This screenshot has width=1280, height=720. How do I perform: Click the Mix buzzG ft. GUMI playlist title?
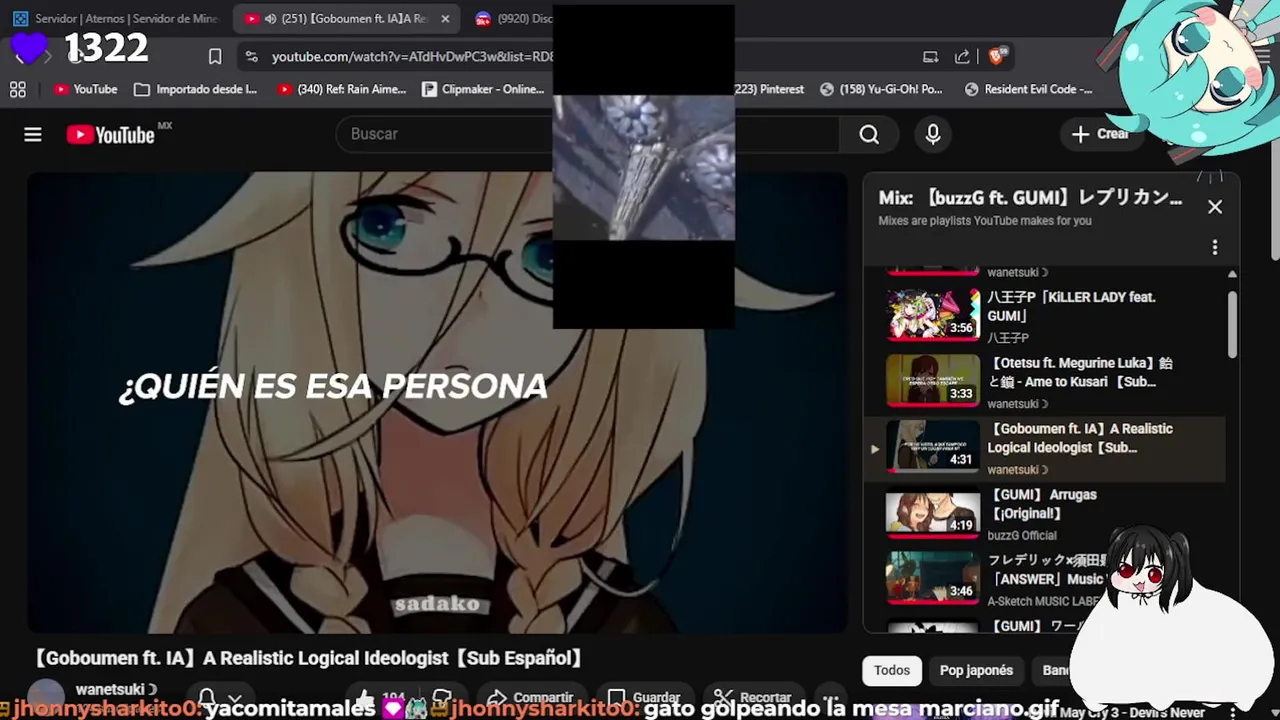pyautogui.click(x=1030, y=198)
